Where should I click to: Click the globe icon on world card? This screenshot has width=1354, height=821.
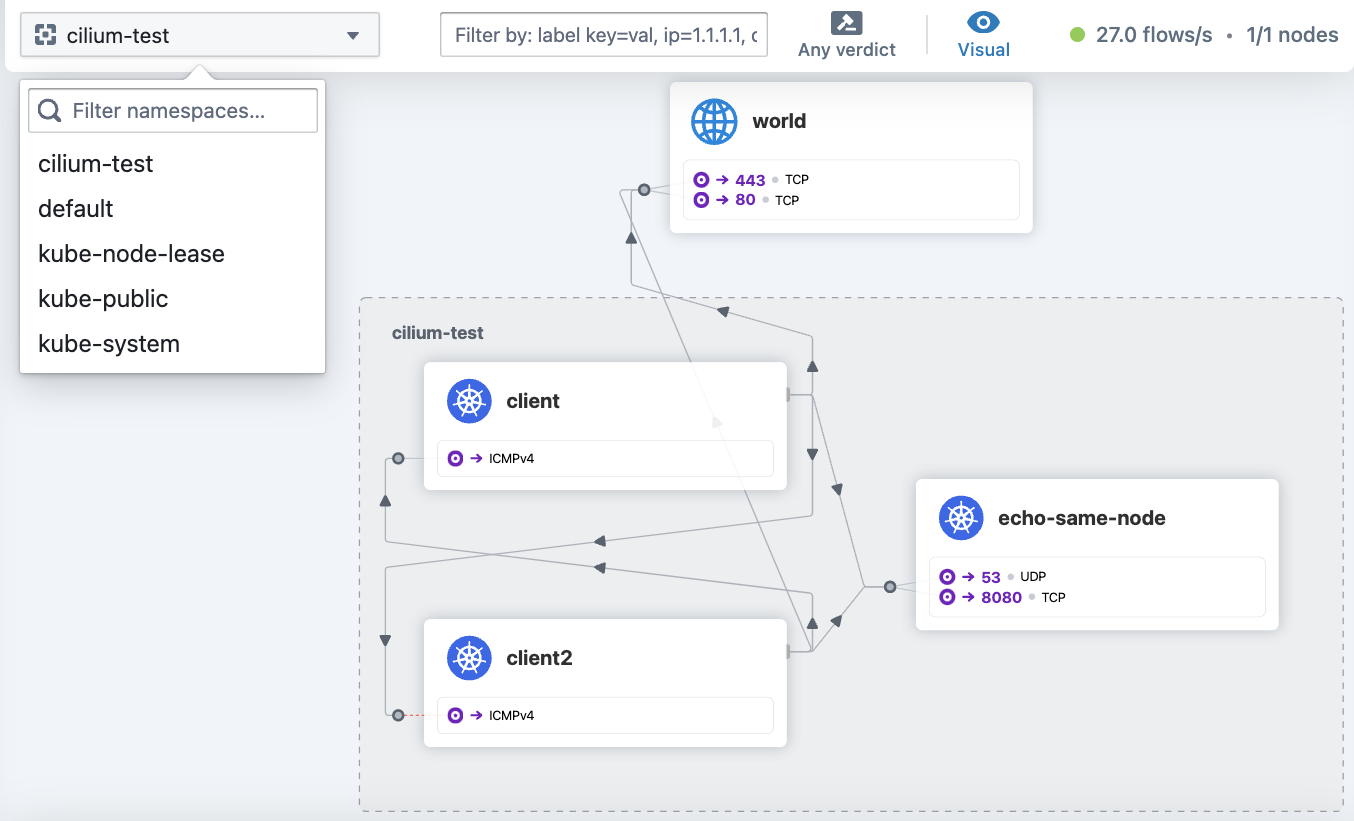point(714,122)
